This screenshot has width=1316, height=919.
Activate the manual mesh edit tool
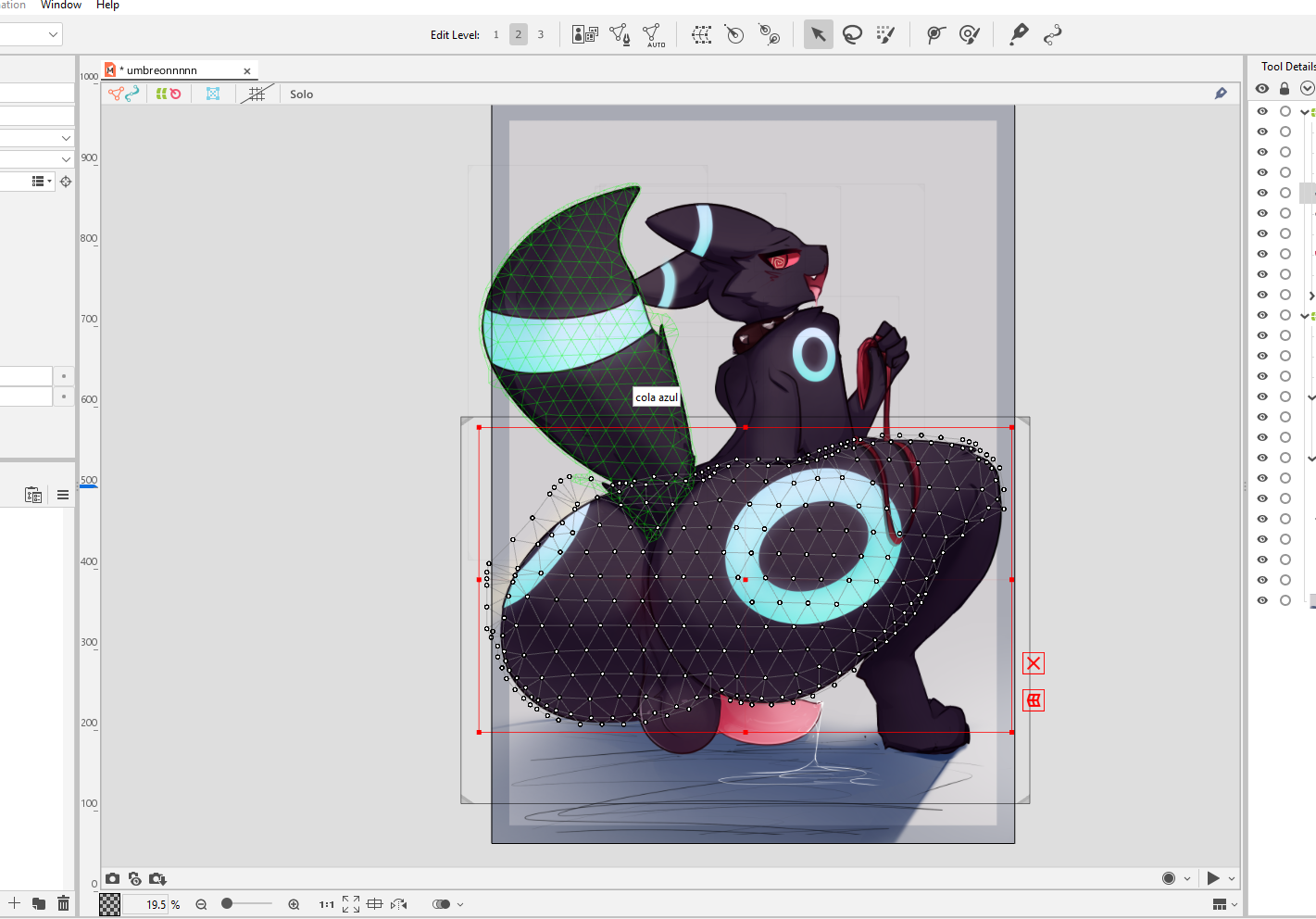click(x=620, y=35)
